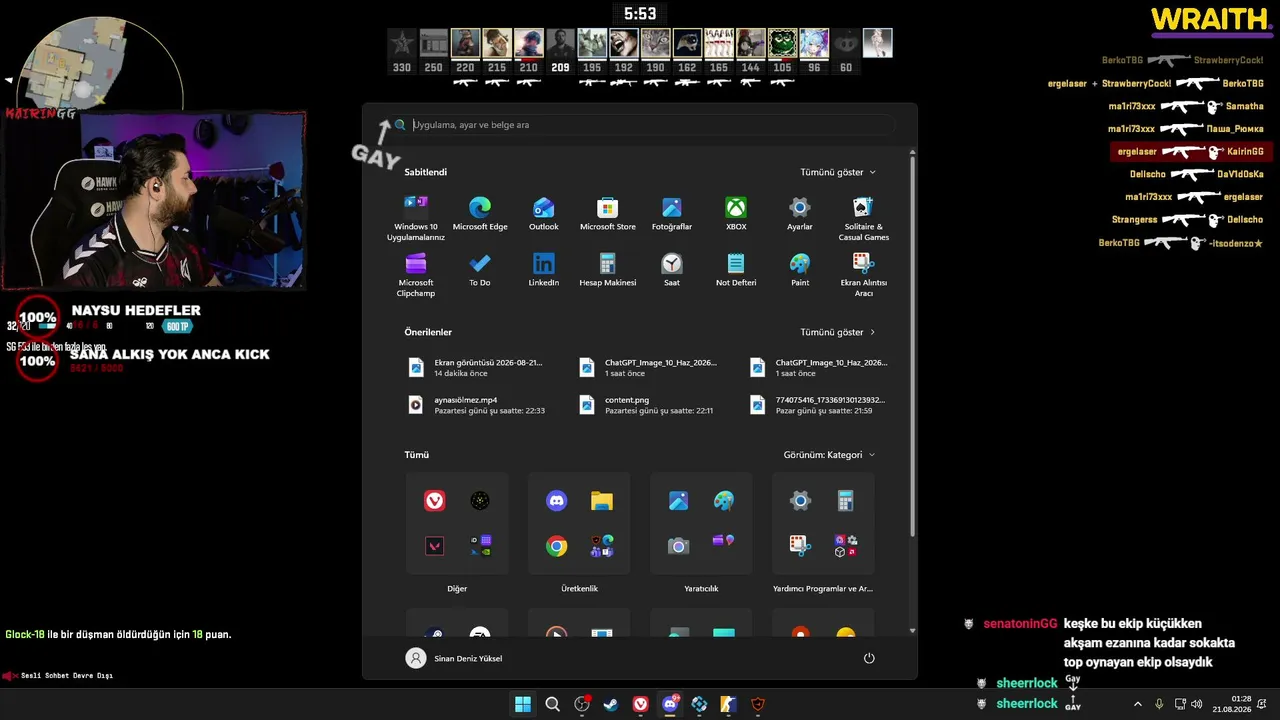
Task: Open LinkedIn pinned app
Action: [544, 270]
